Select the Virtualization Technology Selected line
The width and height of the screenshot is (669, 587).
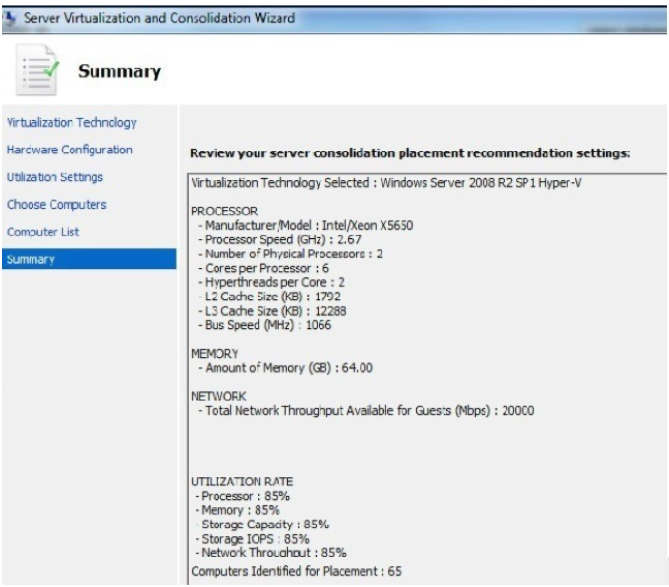[386, 183]
